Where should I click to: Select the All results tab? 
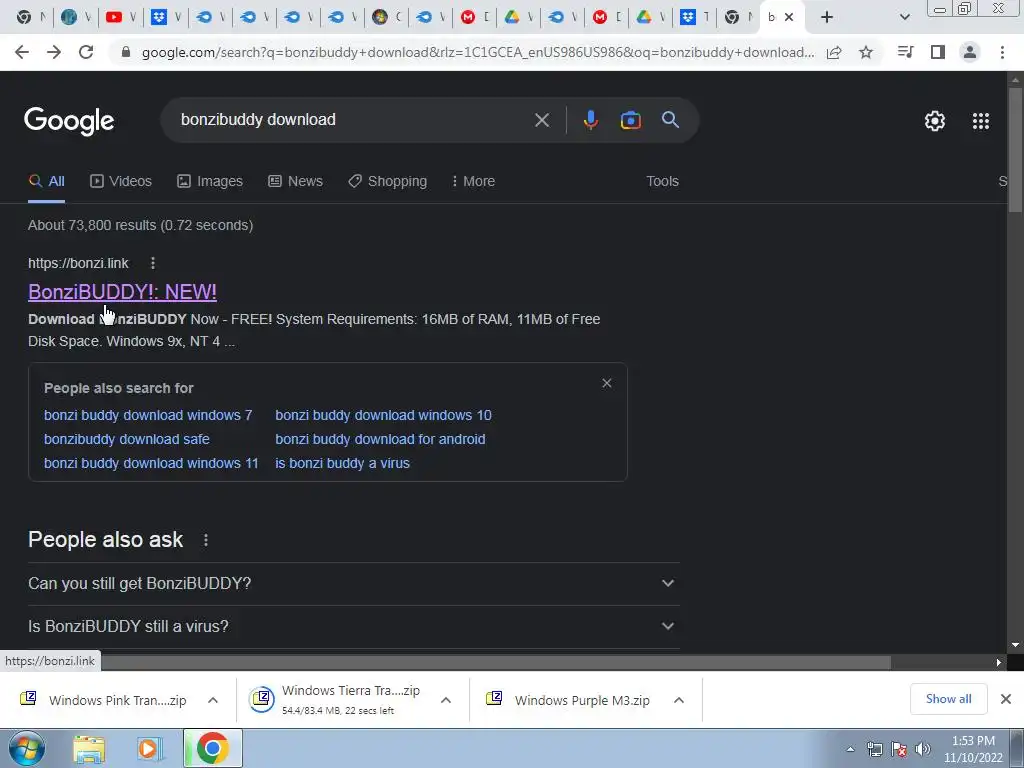46,182
